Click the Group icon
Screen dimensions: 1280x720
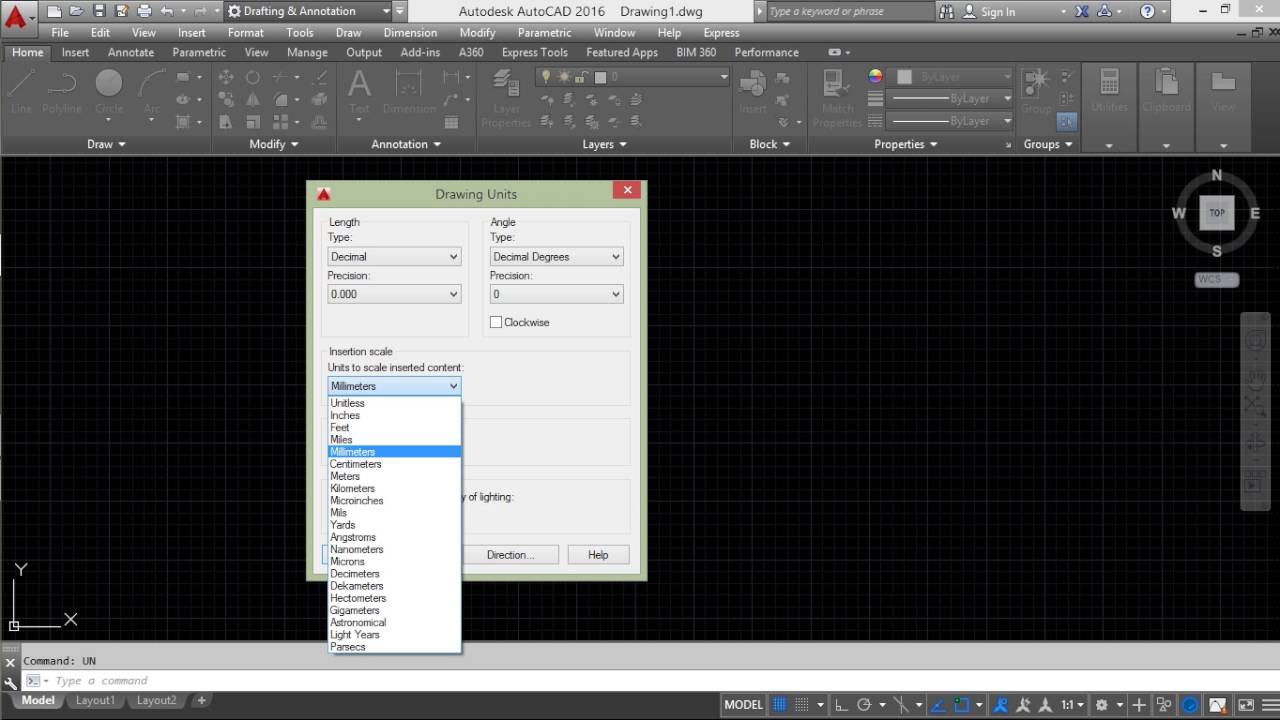[1036, 91]
